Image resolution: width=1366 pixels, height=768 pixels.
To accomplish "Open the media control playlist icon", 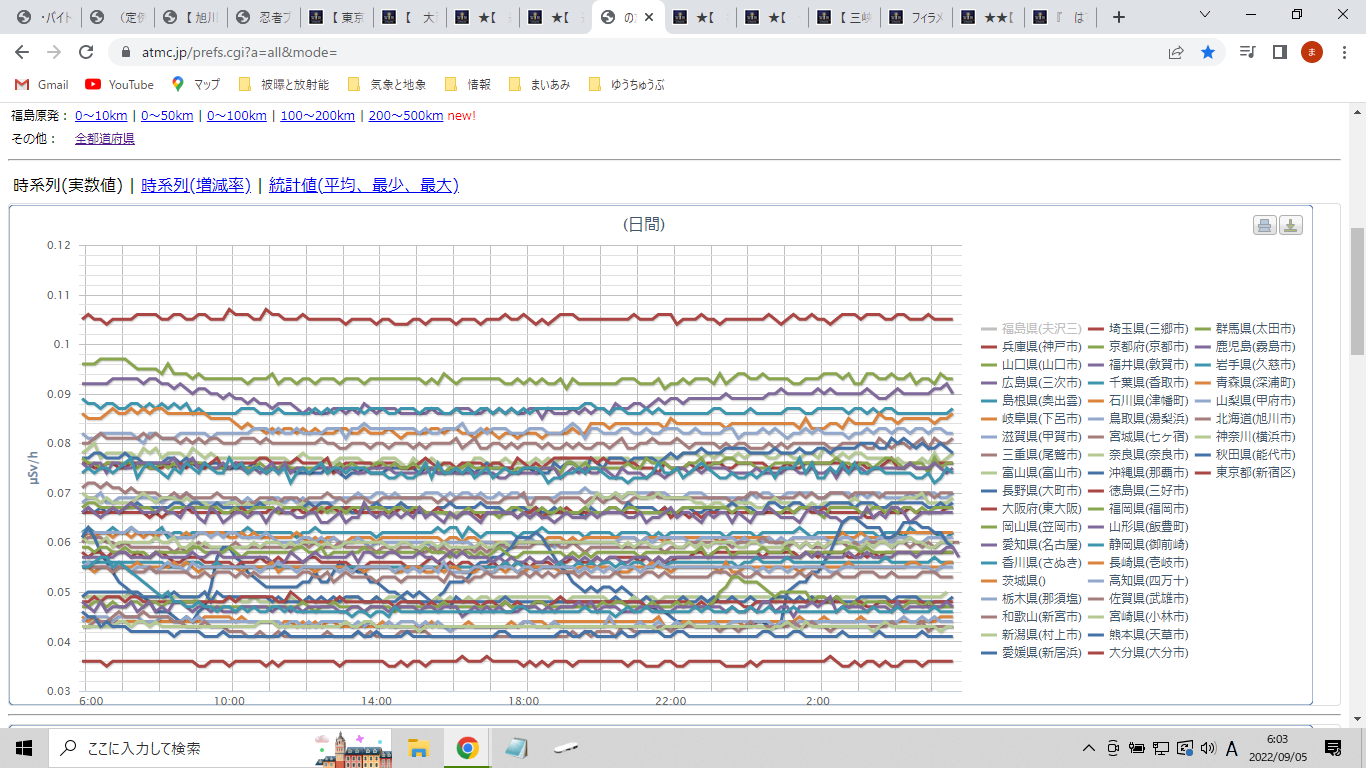I will tap(1247, 52).
